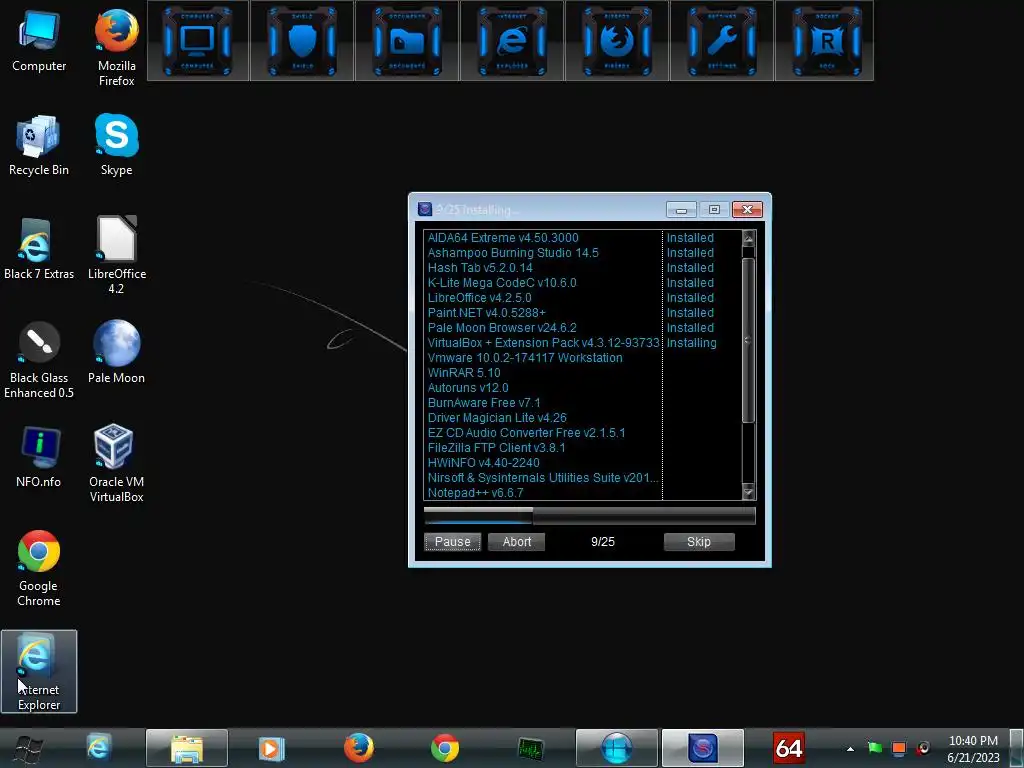Image resolution: width=1024 pixels, height=768 pixels.
Task: Click the orange tray icon
Action: [x=899, y=748]
